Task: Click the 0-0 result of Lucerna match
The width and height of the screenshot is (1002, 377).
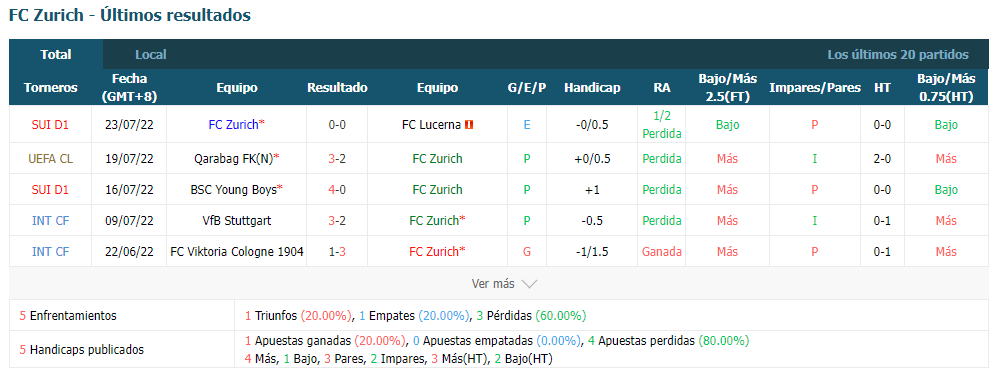Action: (337, 125)
